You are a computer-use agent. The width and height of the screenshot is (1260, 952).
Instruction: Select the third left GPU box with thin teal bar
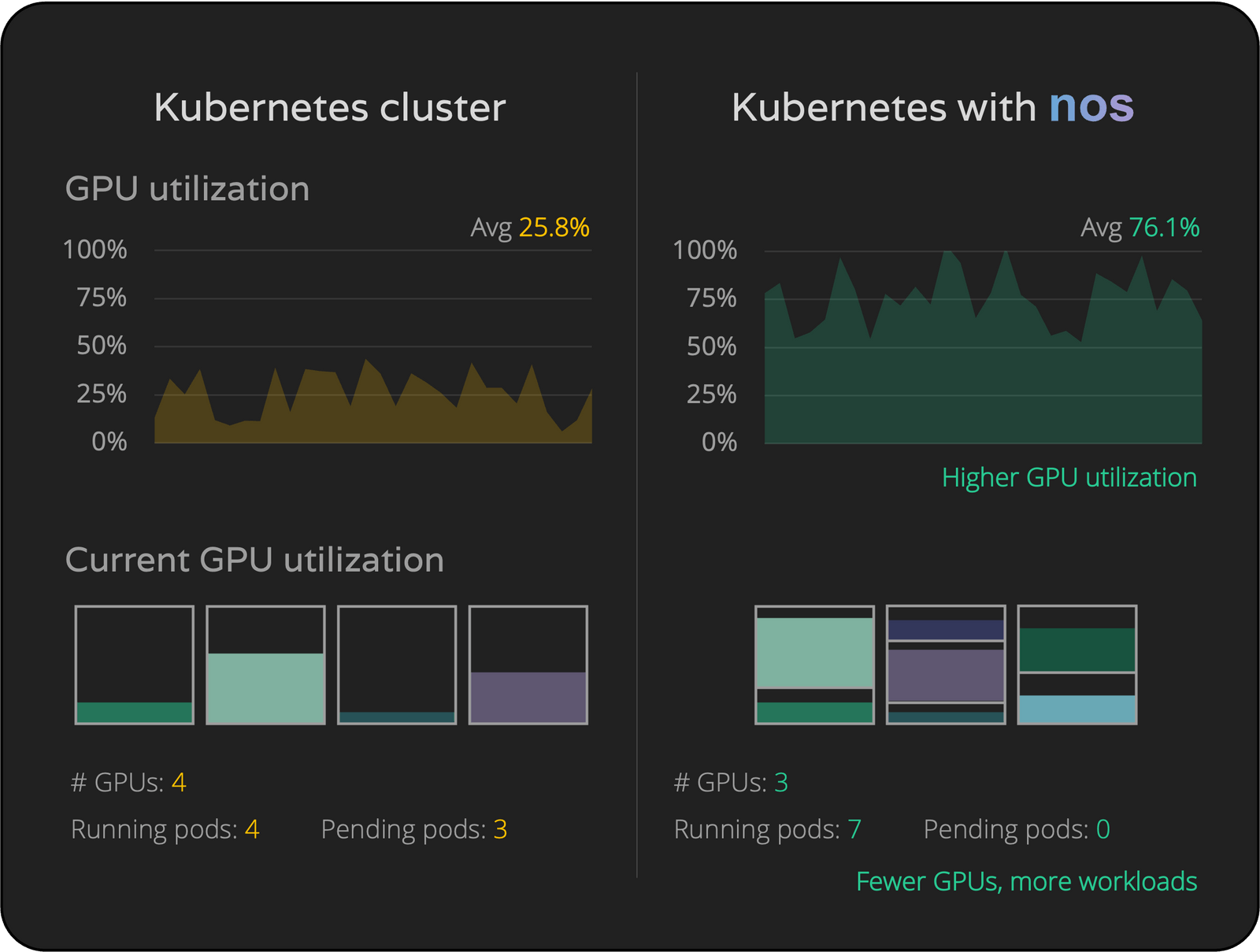pos(397,665)
